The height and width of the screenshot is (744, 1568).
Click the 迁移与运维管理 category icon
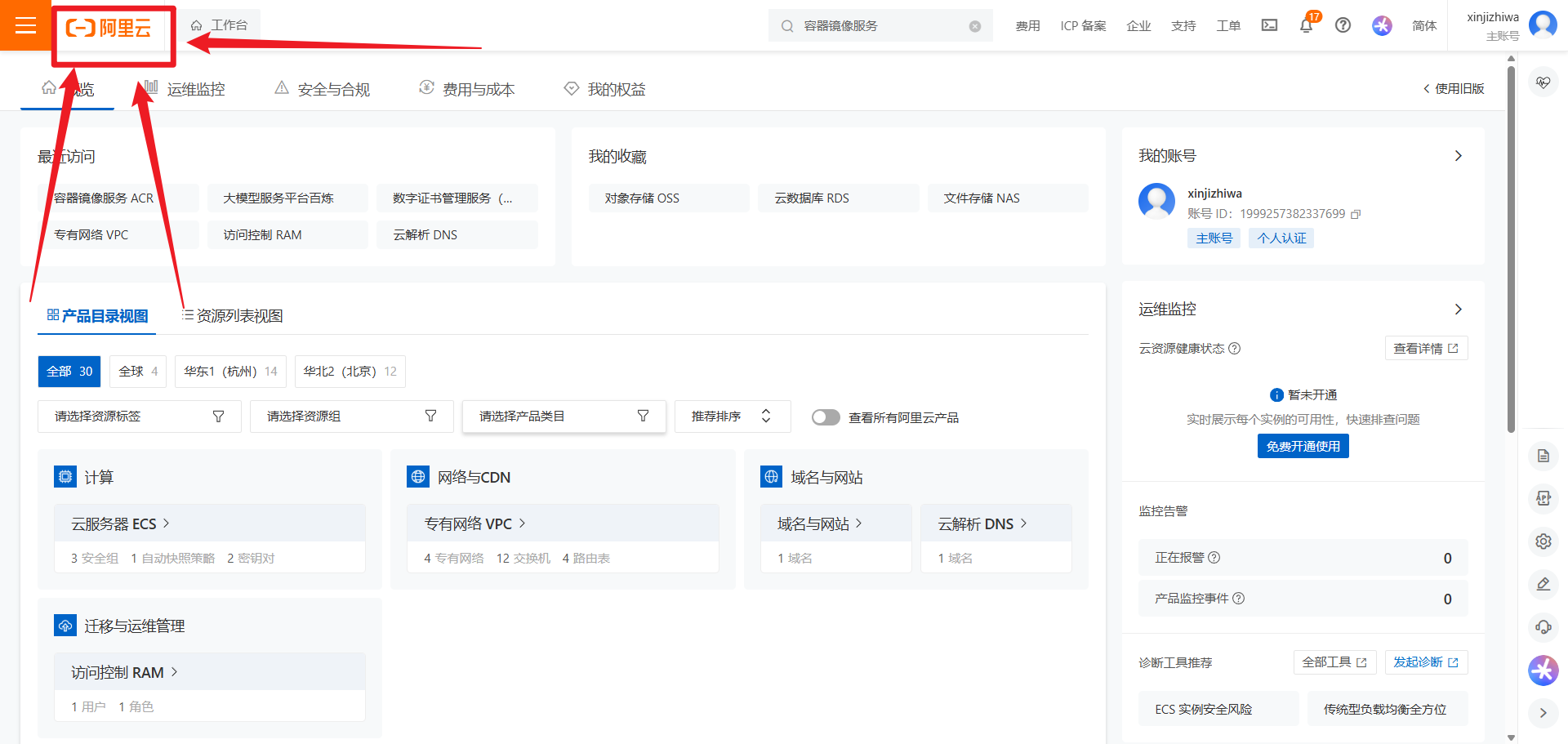[65, 626]
